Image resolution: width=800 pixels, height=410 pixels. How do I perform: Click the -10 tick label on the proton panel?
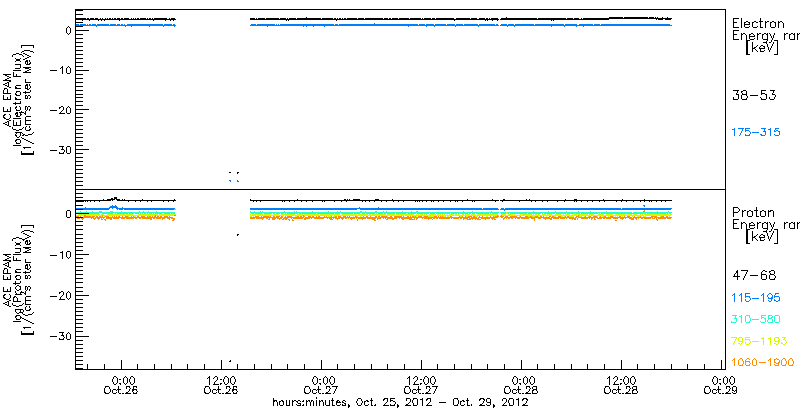click(60, 254)
